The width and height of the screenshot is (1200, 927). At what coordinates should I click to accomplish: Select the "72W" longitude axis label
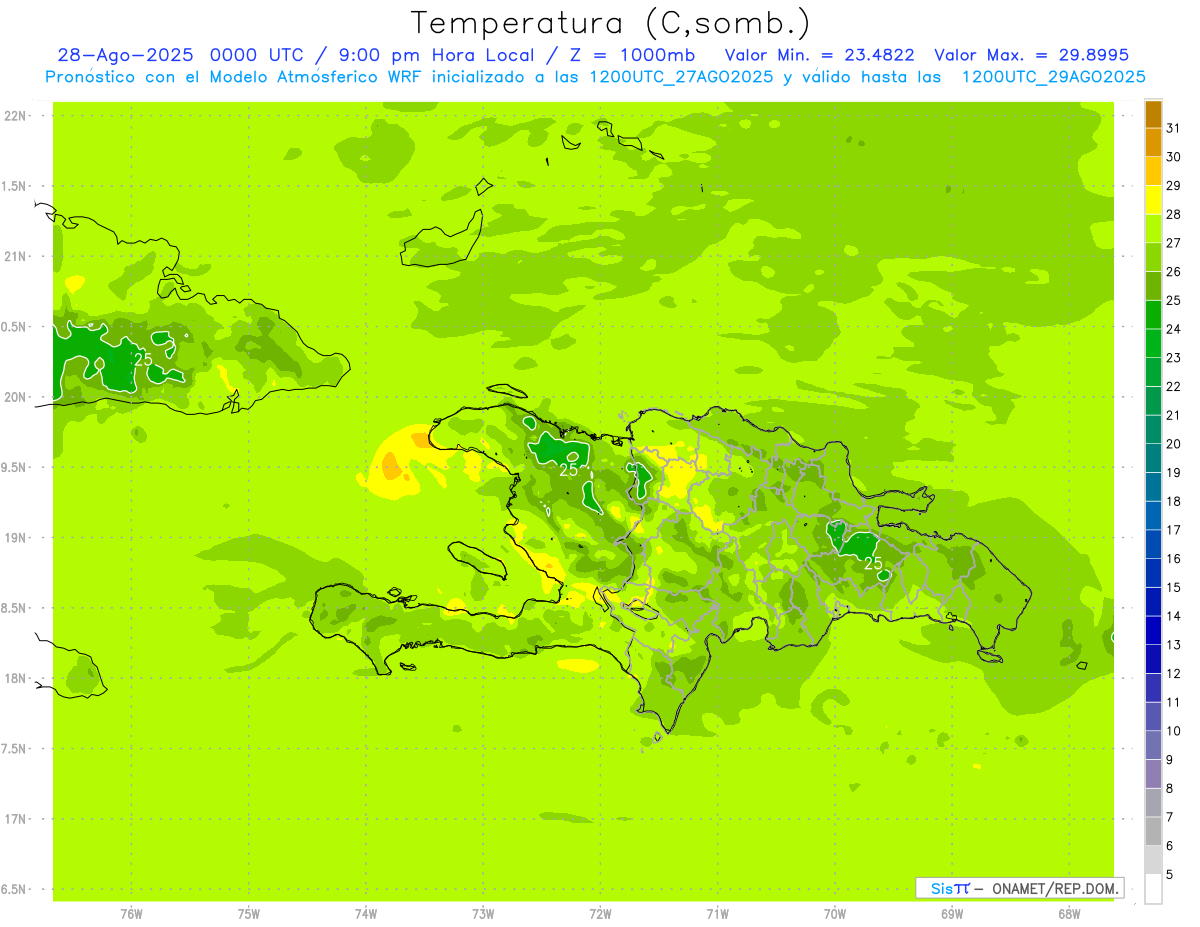click(600, 914)
